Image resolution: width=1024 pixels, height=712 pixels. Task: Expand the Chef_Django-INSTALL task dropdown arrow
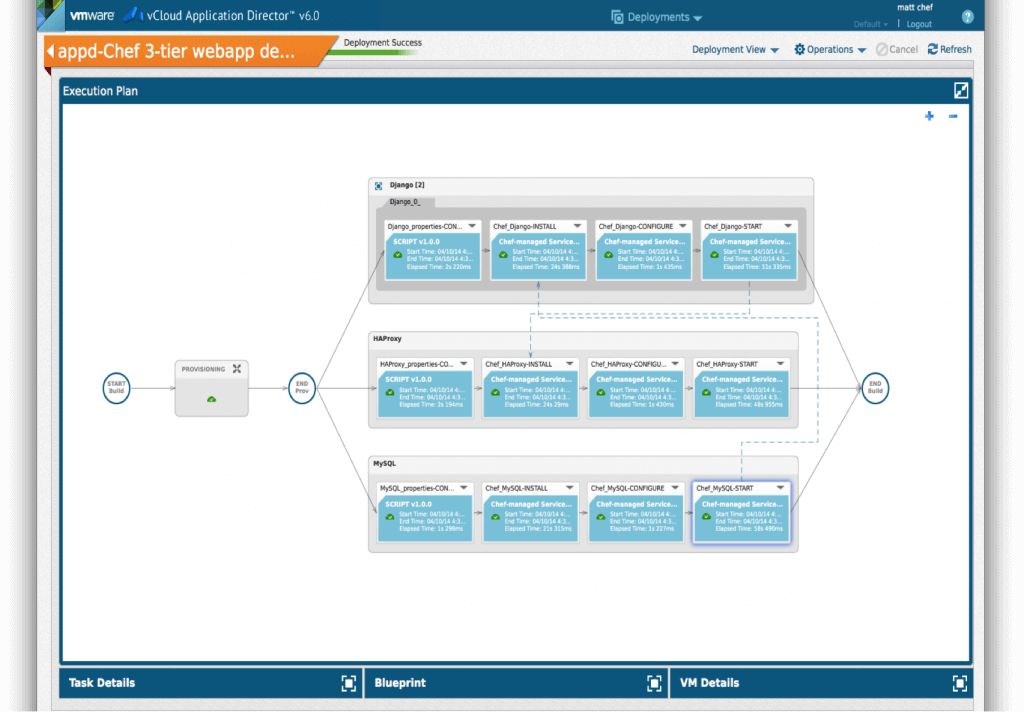click(577, 226)
